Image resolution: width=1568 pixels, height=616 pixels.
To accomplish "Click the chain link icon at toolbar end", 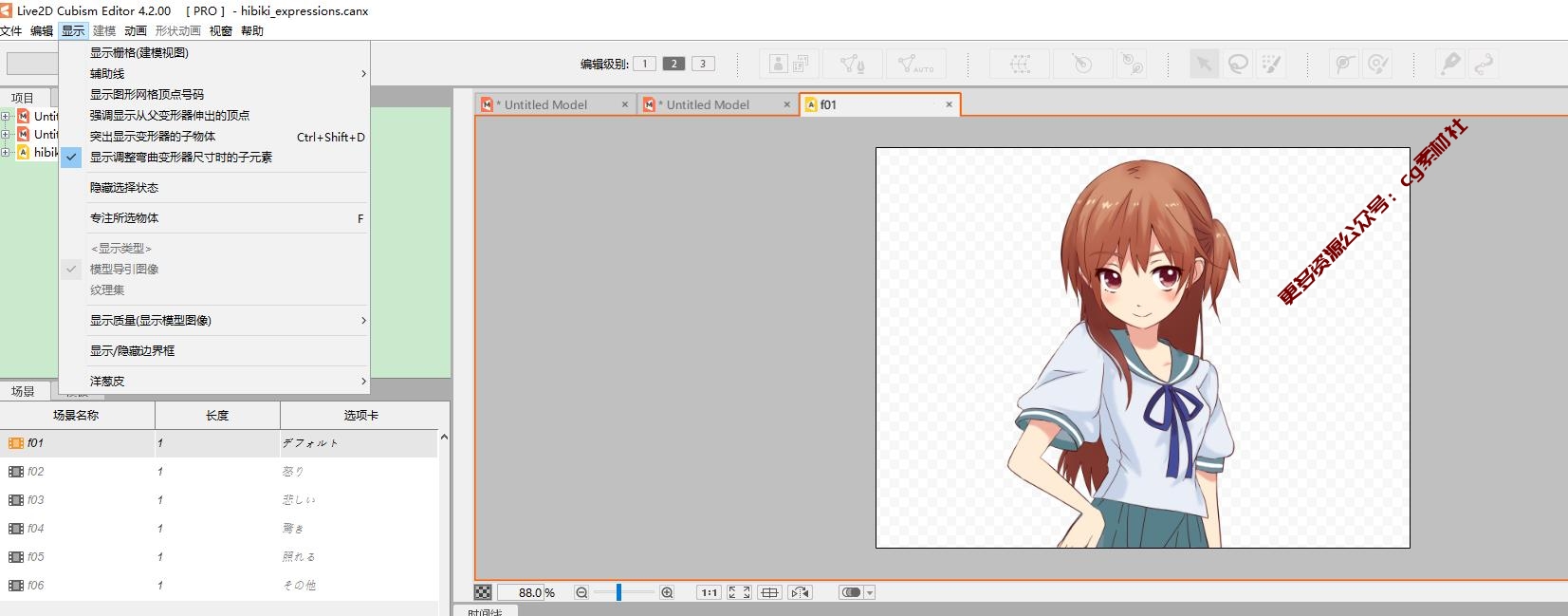I will coord(1484,64).
